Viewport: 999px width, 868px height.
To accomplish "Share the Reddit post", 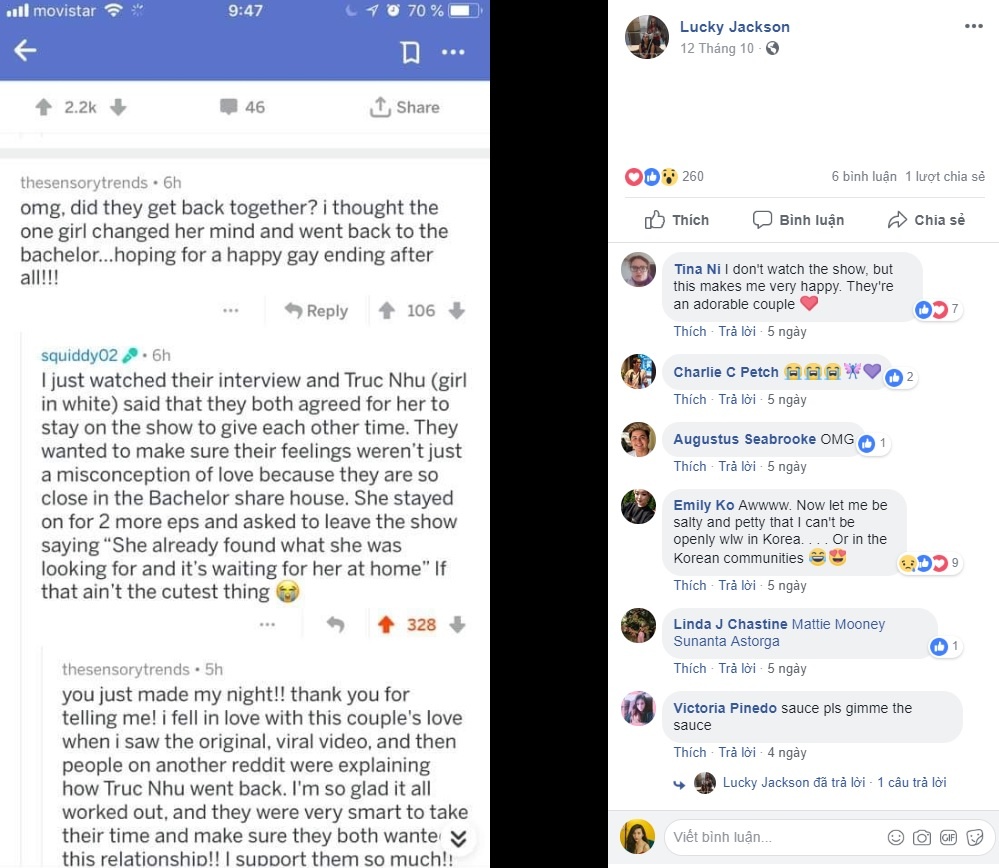I will [x=404, y=107].
